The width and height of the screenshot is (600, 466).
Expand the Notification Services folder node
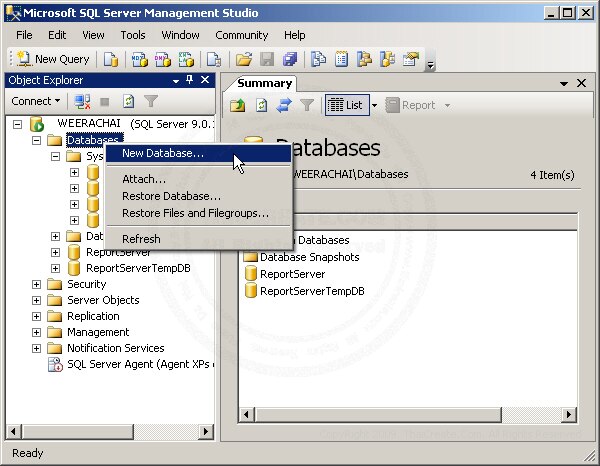tap(36, 348)
